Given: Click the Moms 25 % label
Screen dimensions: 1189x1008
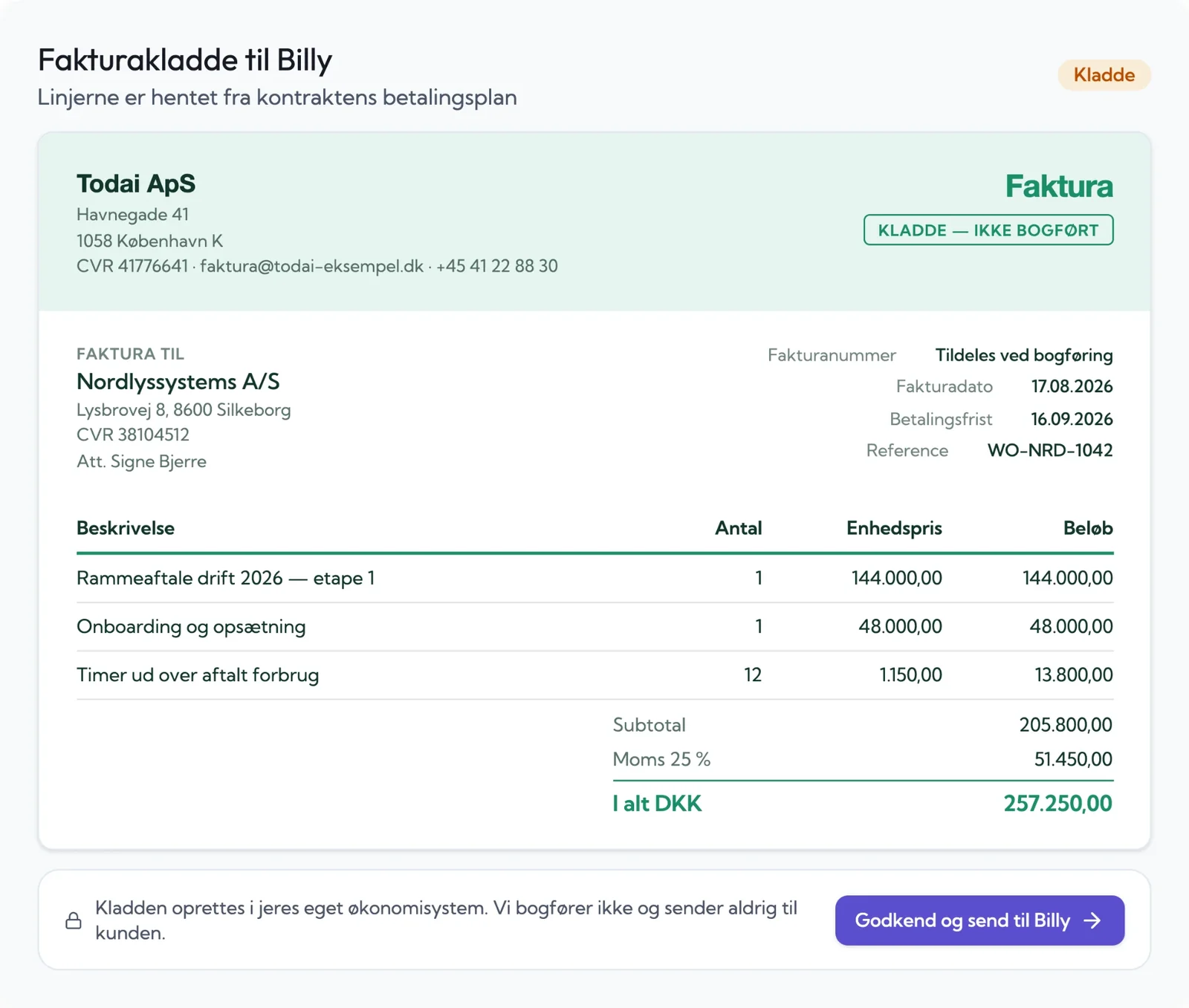Looking at the screenshot, I should click(661, 759).
